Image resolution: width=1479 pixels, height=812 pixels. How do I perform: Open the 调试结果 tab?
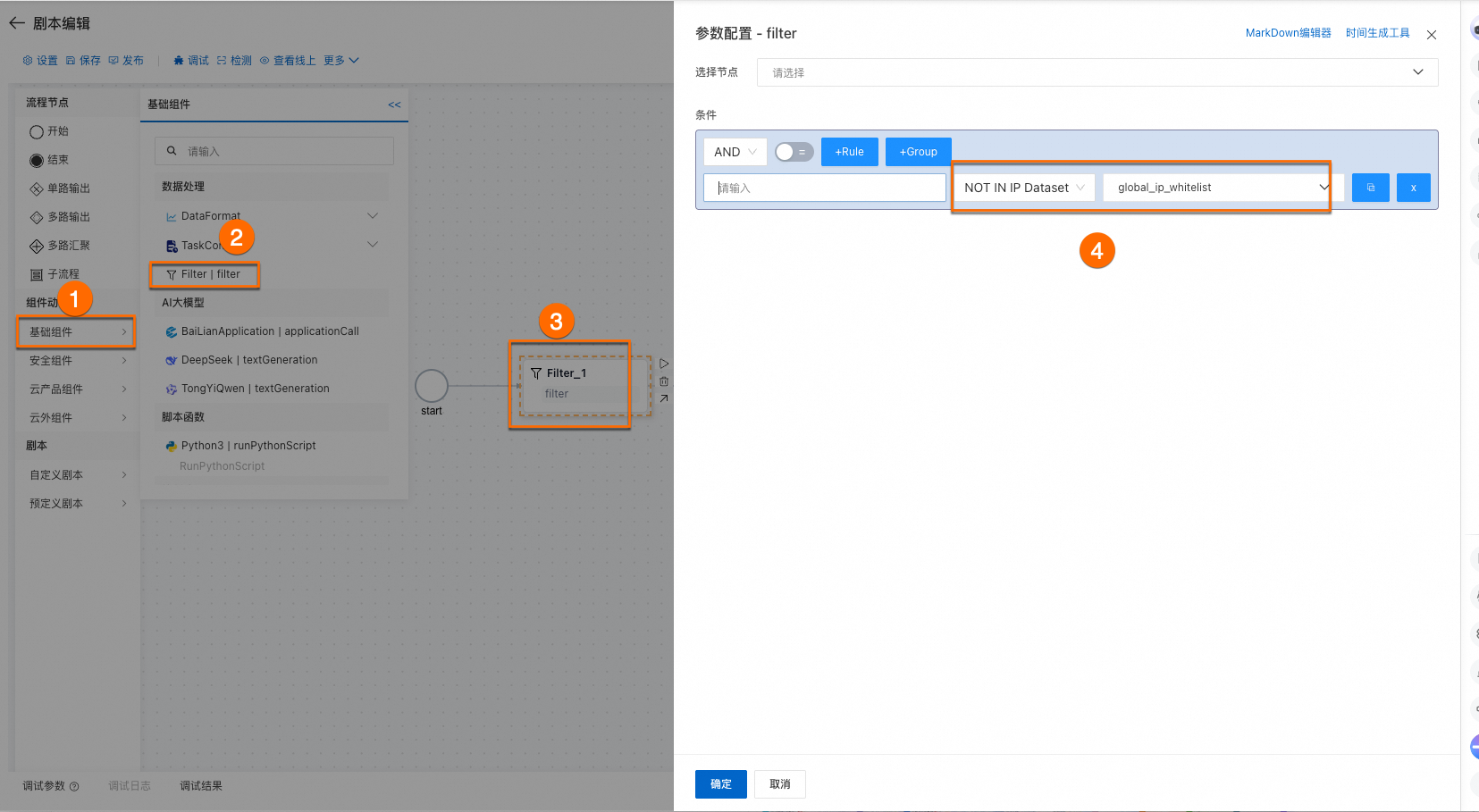click(201, 786)
